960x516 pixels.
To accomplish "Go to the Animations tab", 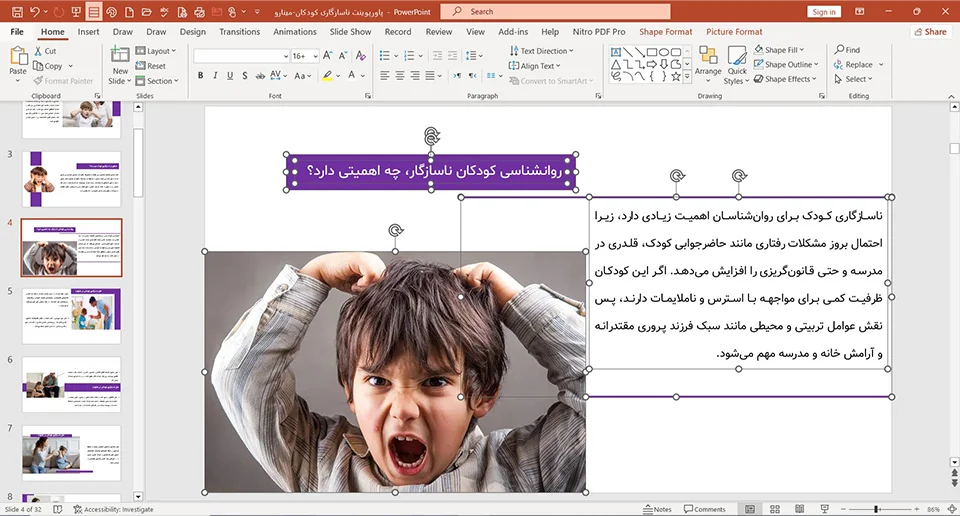I will [294, 32].
